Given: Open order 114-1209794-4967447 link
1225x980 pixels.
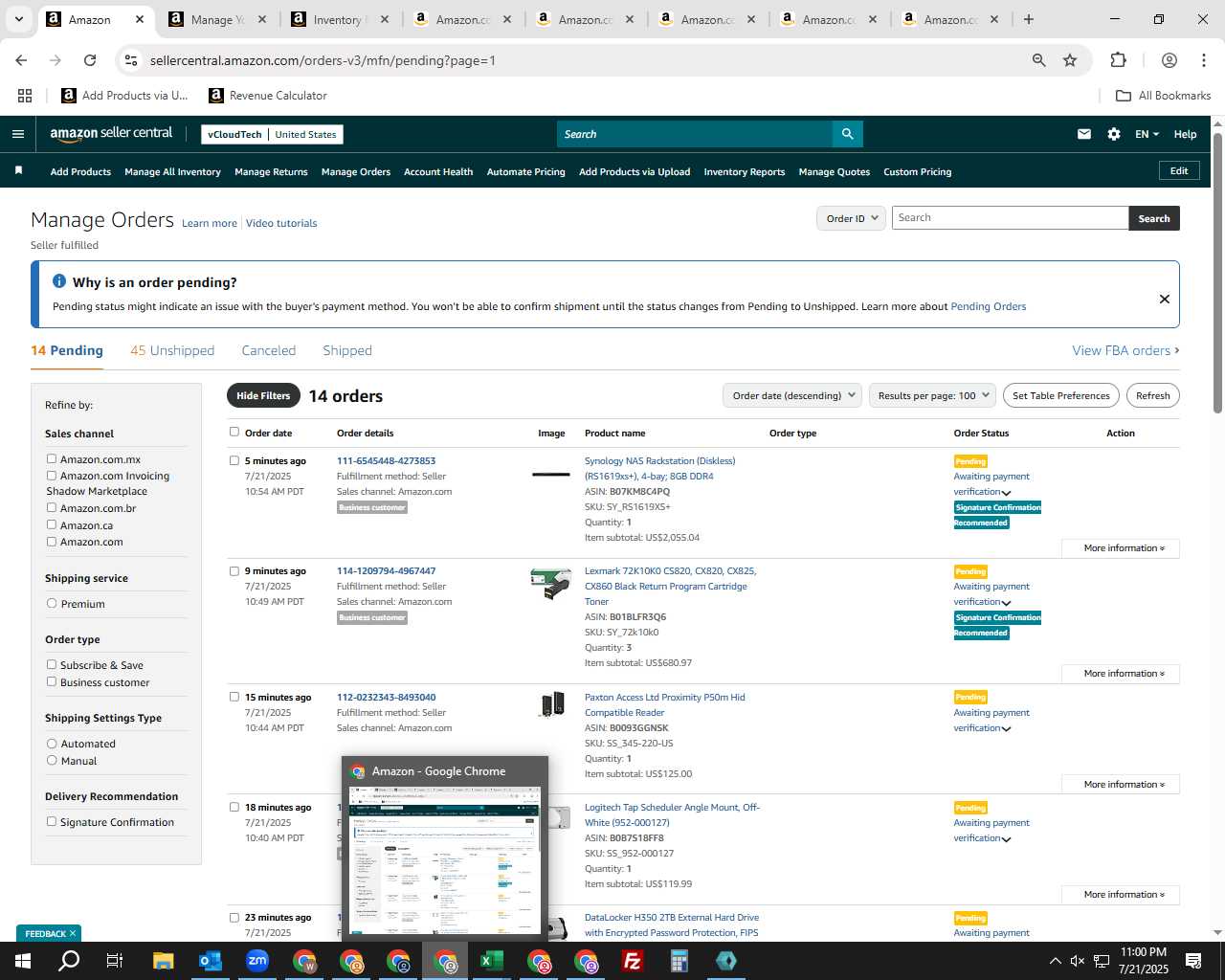Looking at the screenshot, I should 386,571.
